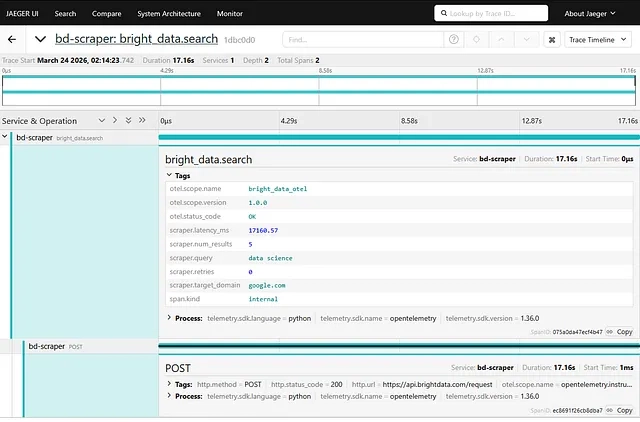This screenshot has height=422, width=640.
Task: Copy SpanID of bright_data.search span
Action: 620,331
